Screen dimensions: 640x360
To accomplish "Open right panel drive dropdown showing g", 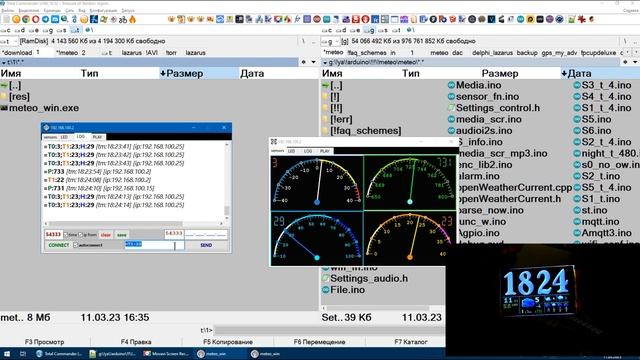I will pos(330,41).
